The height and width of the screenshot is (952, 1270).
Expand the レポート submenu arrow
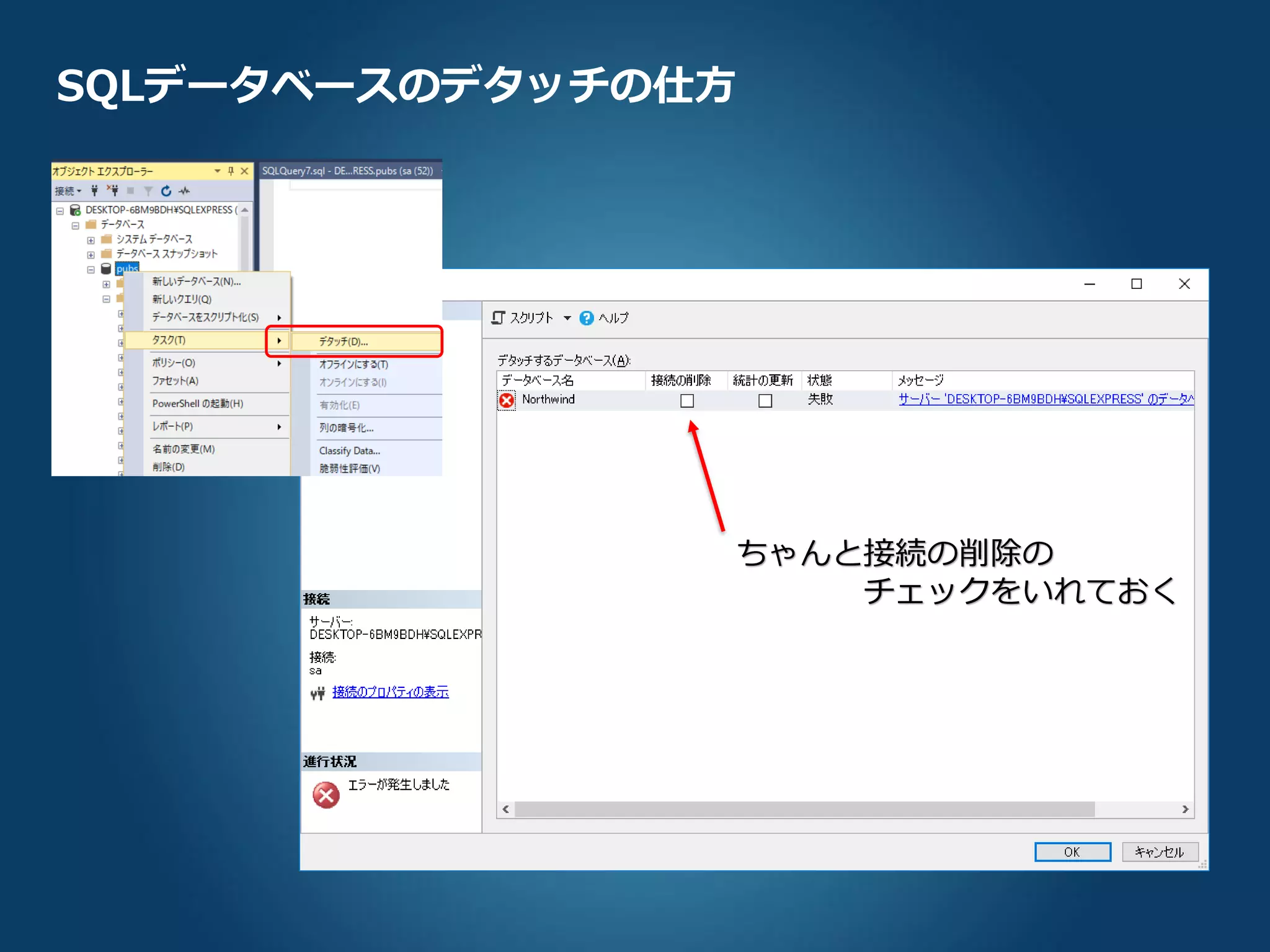pyautogui.click(x=279, y=426)
